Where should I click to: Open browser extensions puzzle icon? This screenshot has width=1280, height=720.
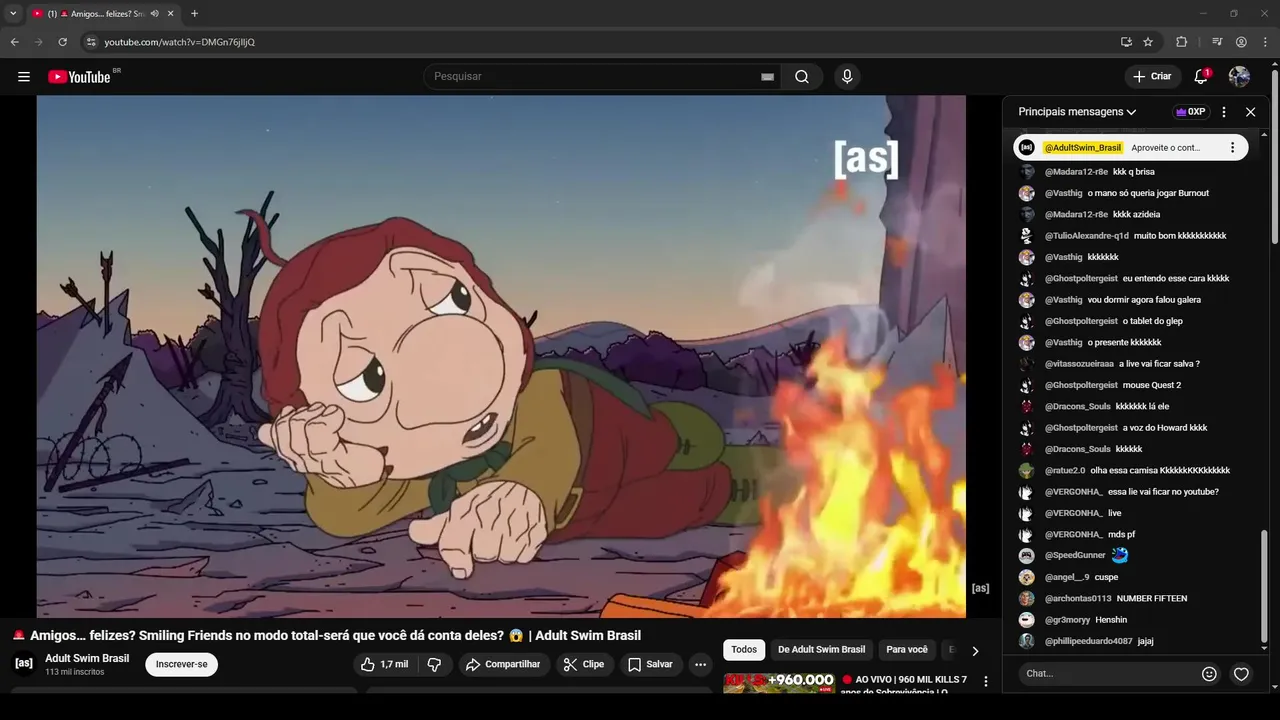pyautogui.click(x=1181, y=42)
